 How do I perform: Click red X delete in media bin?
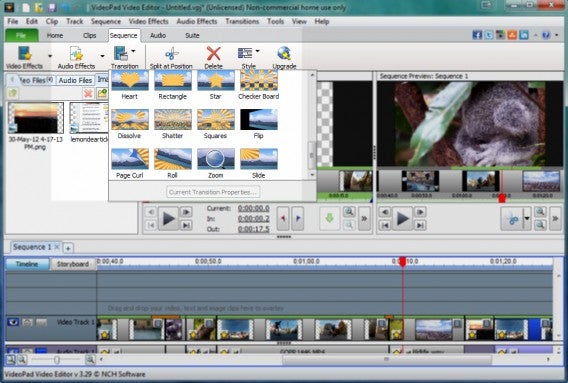pos(88,93)
